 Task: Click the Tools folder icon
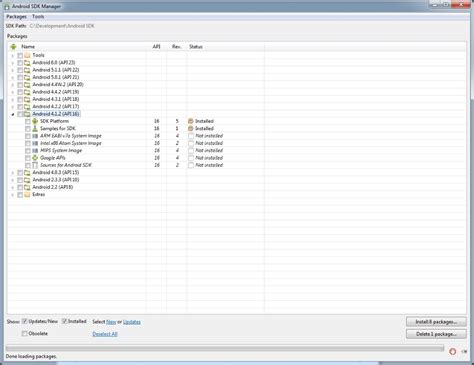(27, 55)
